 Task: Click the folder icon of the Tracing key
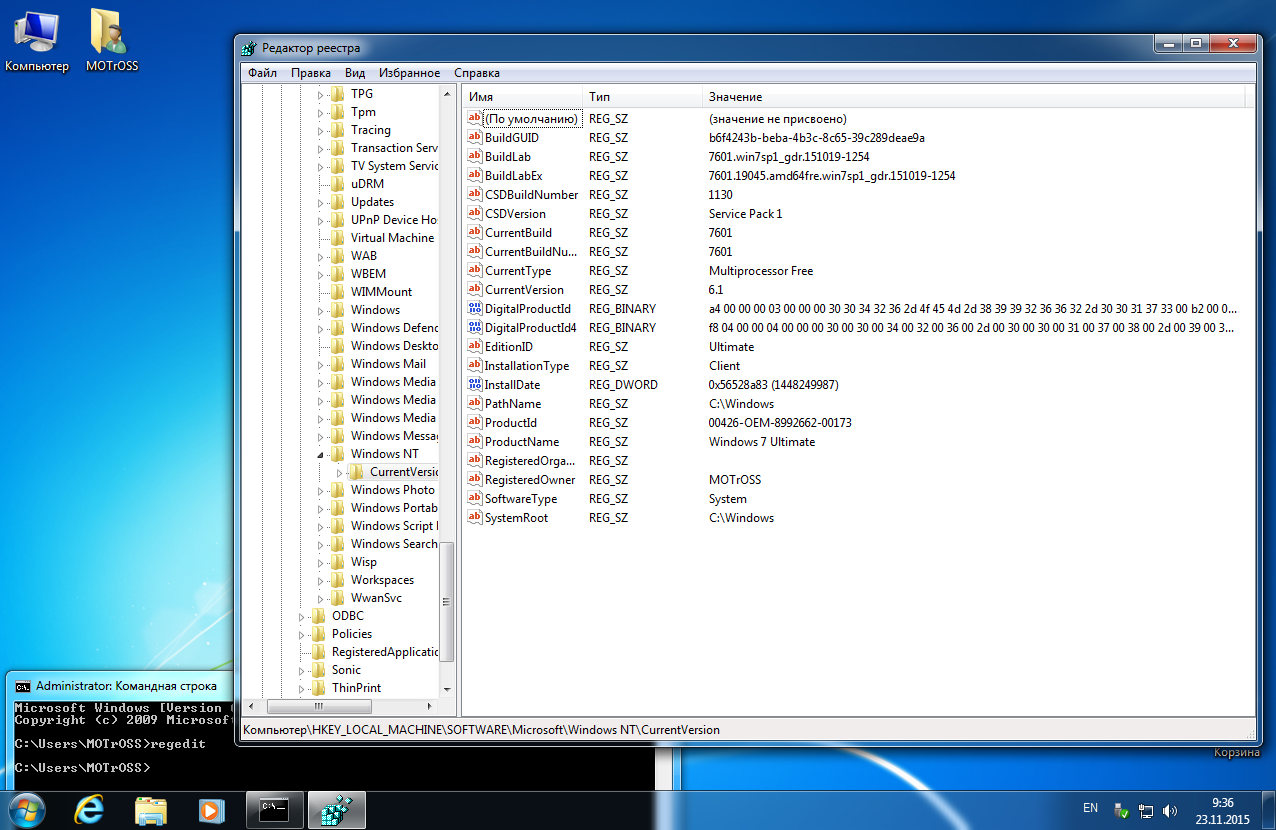click(337, 130)
